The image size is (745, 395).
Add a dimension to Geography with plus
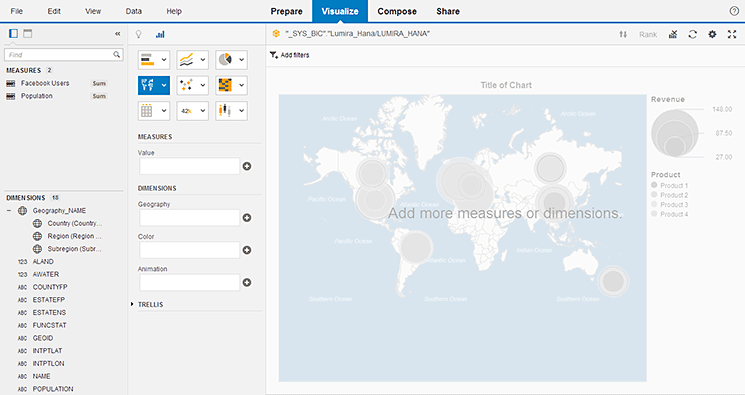247,218
